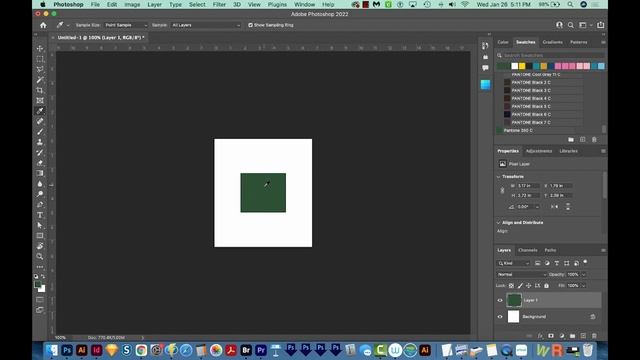This screenshot has height=360, width=640.
Task: Toggle layer filtering on/off switch
Action: coord(585,262)
